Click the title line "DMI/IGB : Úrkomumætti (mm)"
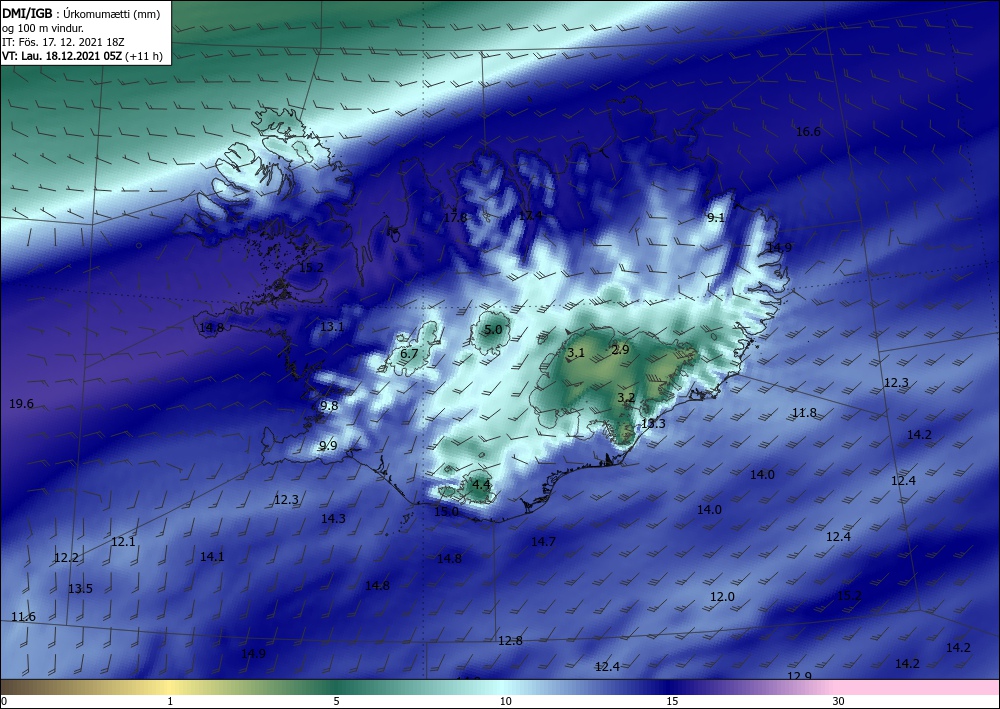Image resolution: width=1000 pixels, height=709 pixels. tap(81, 15)
